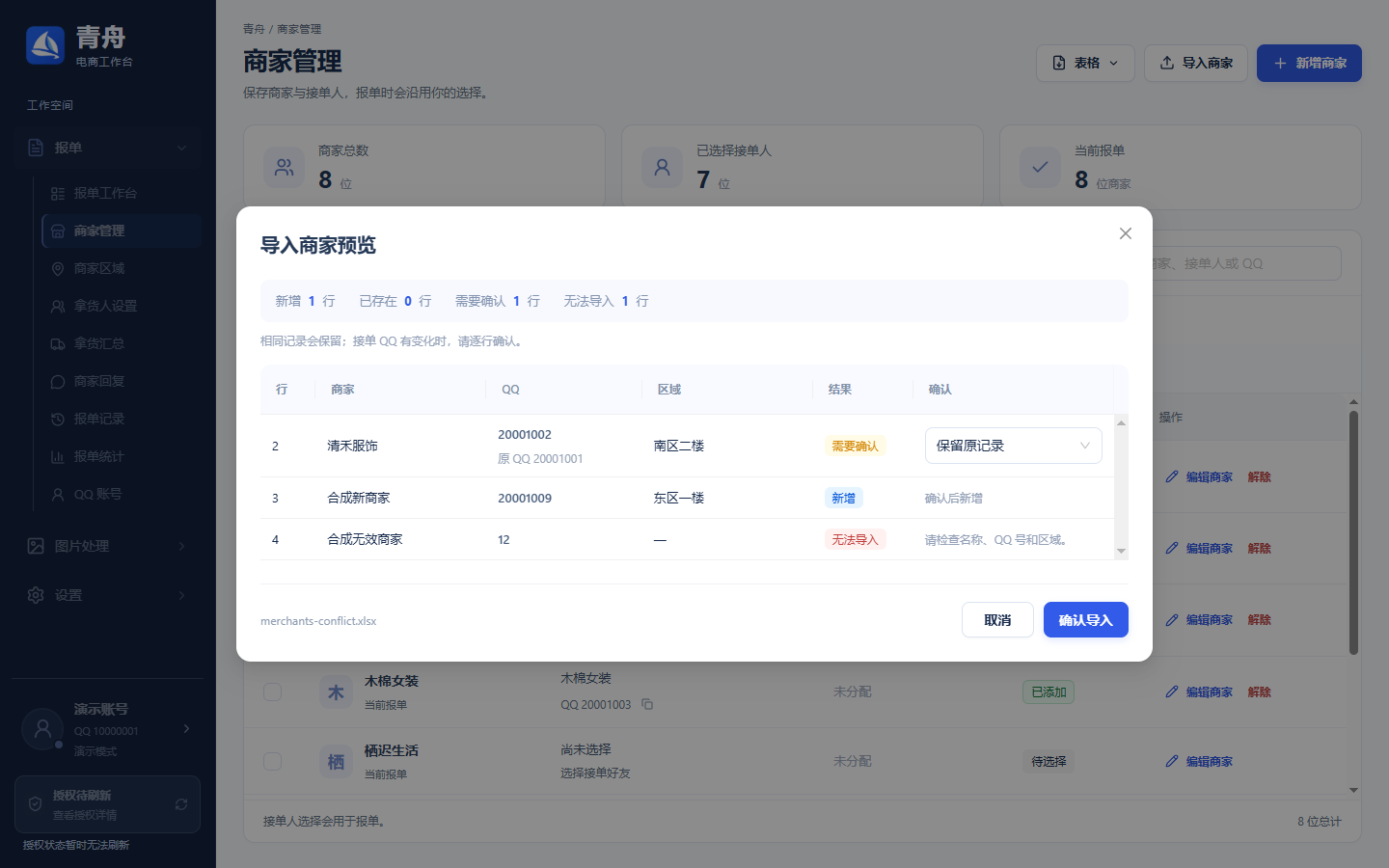The height and width of the screenshot is (868, 1389).
Task: Tick the 栖迟生活 row checkbox
Action: point(273,761)
